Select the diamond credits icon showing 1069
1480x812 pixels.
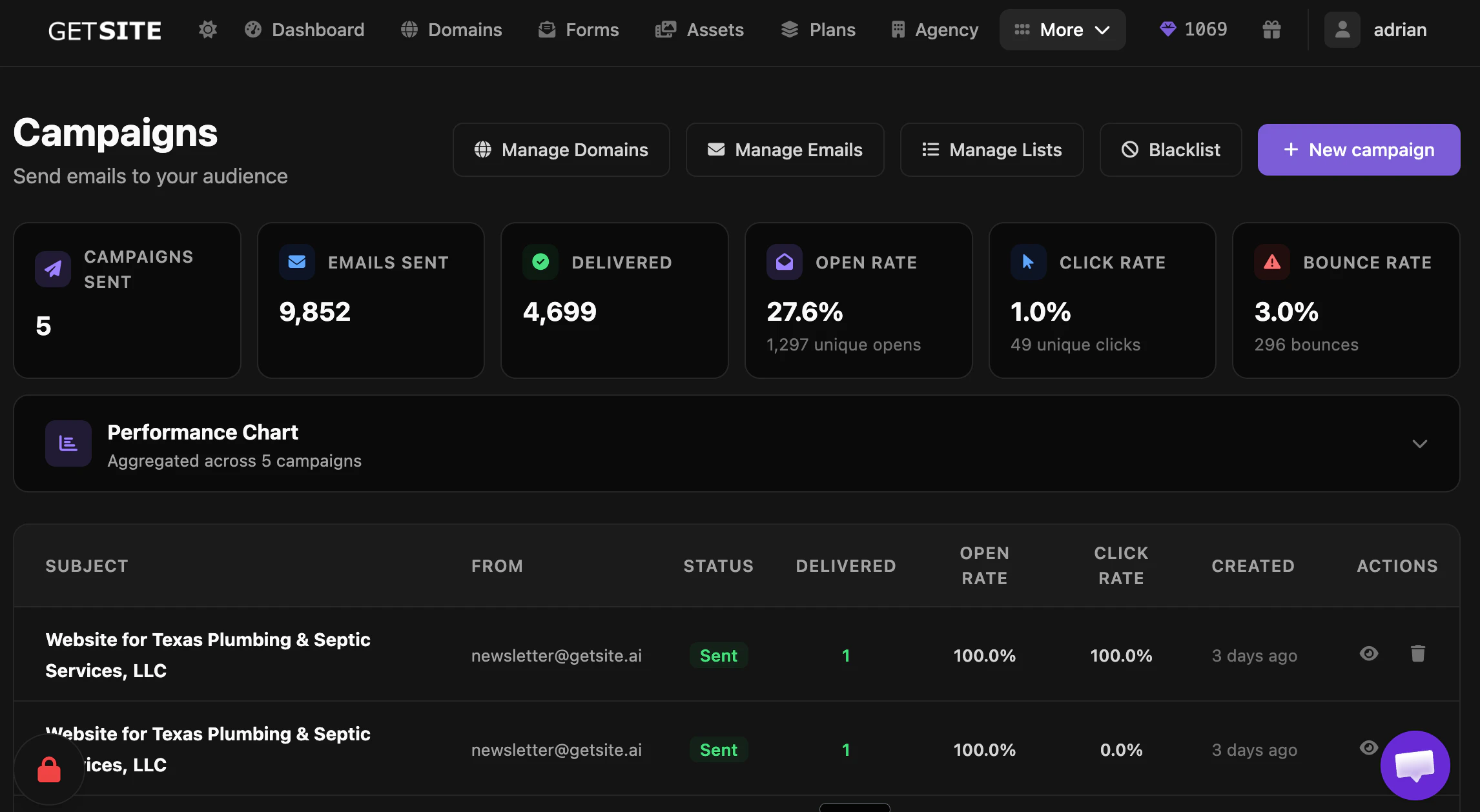click(1192, 29)
